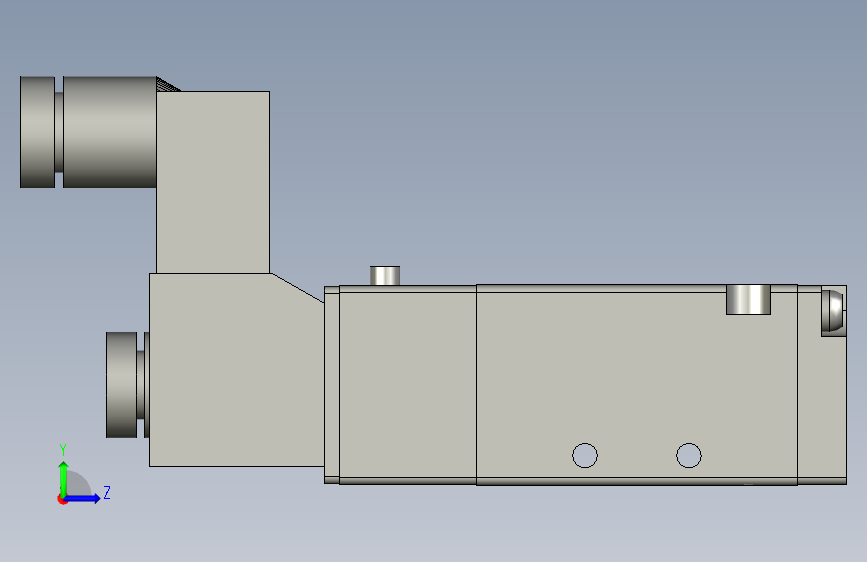
Task: Select the upper-left connector end cap disc
Action: pyautogui.click(x=37, y=132)
